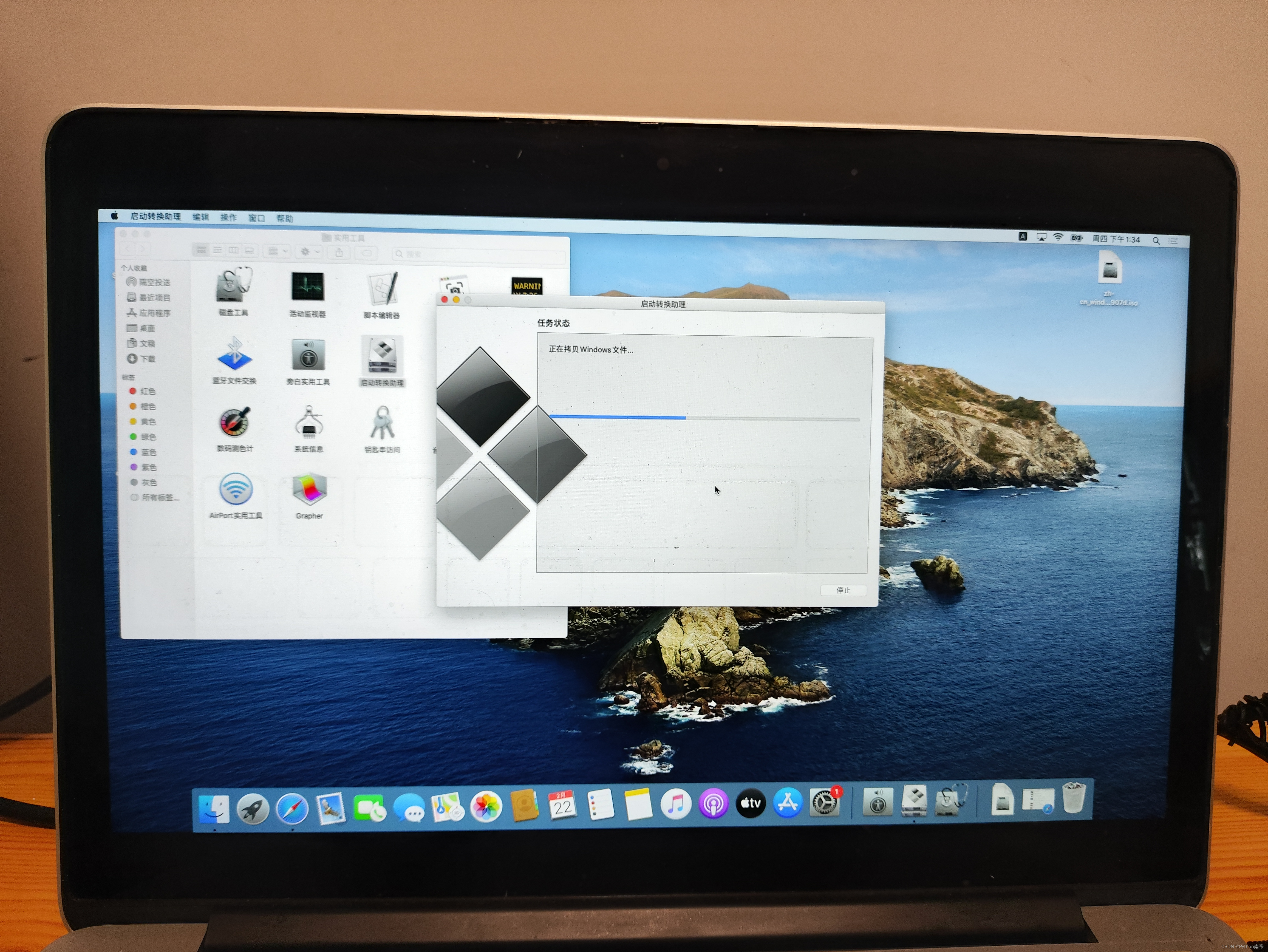1268x952 pixels.
Task: Open Notification Center icon in menu bar
Action: tap(1173, 241)
